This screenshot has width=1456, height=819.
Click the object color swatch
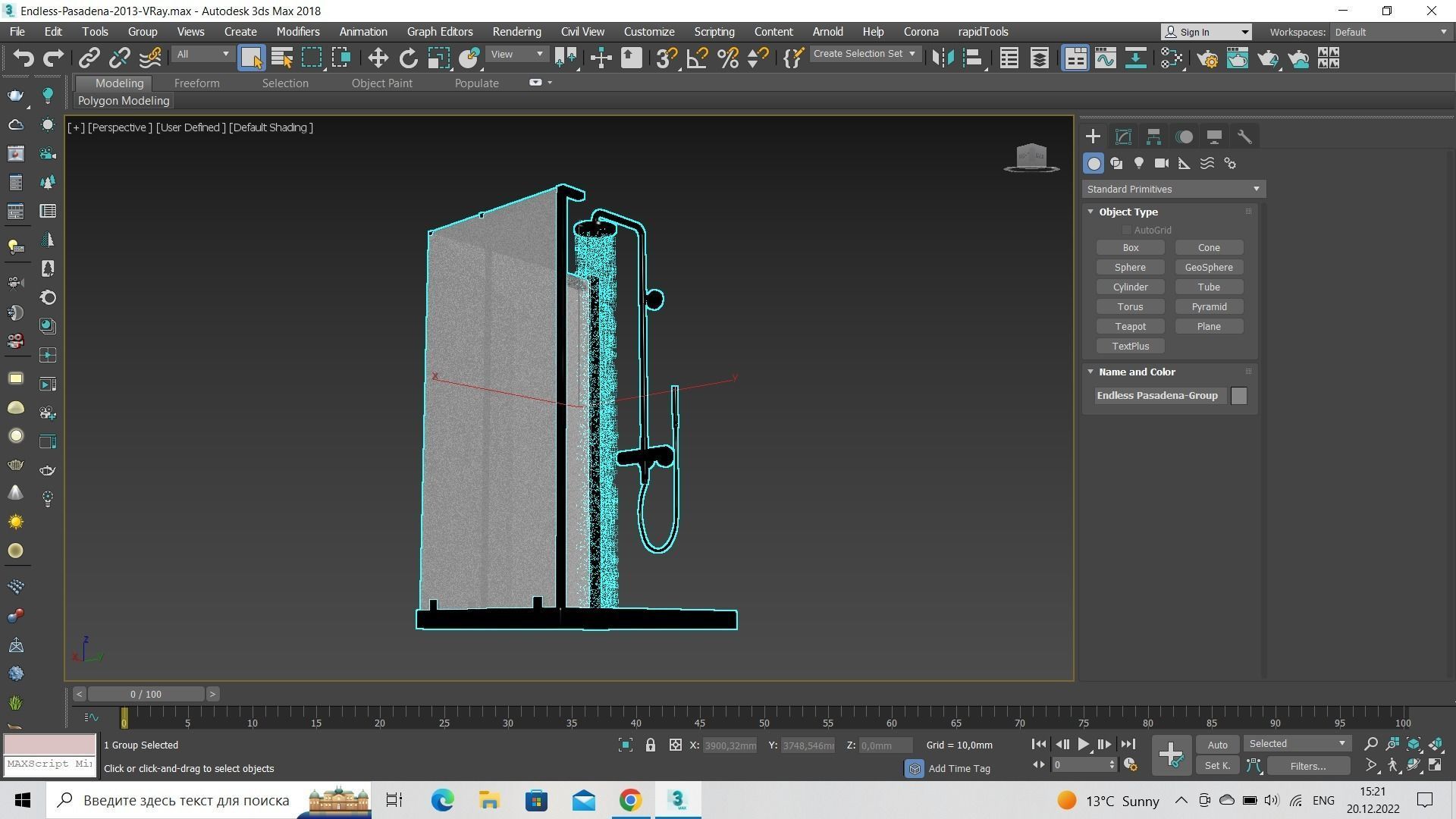[1238, 396]
